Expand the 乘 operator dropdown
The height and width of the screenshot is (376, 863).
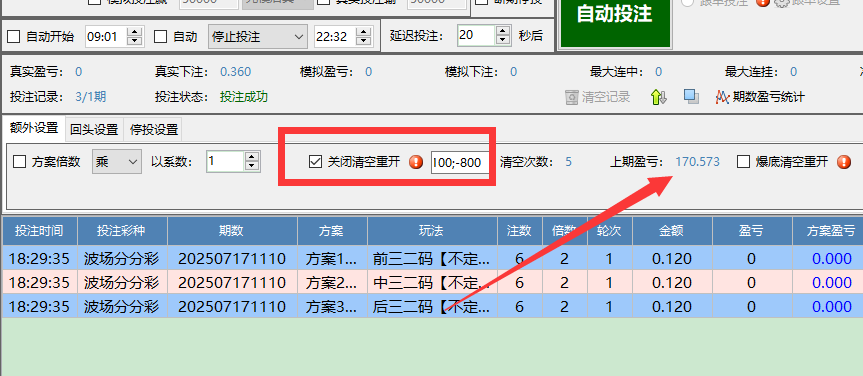117,162
